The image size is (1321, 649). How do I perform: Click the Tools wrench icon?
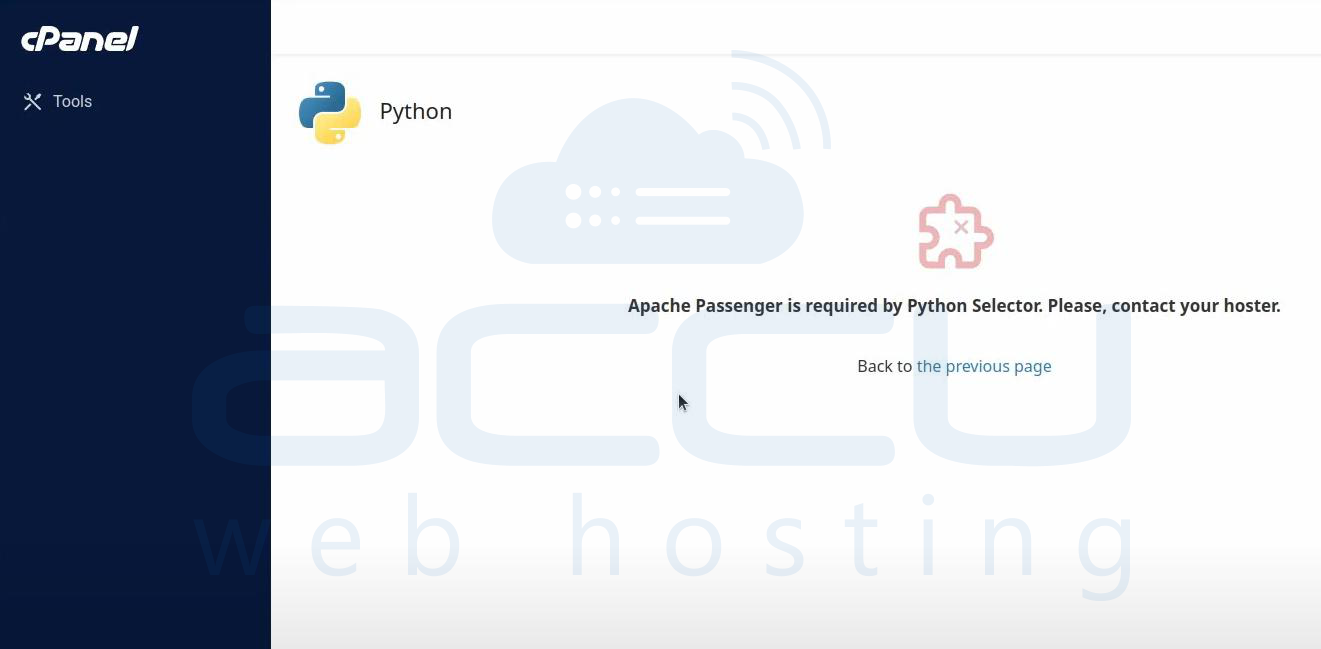[32, 101]
